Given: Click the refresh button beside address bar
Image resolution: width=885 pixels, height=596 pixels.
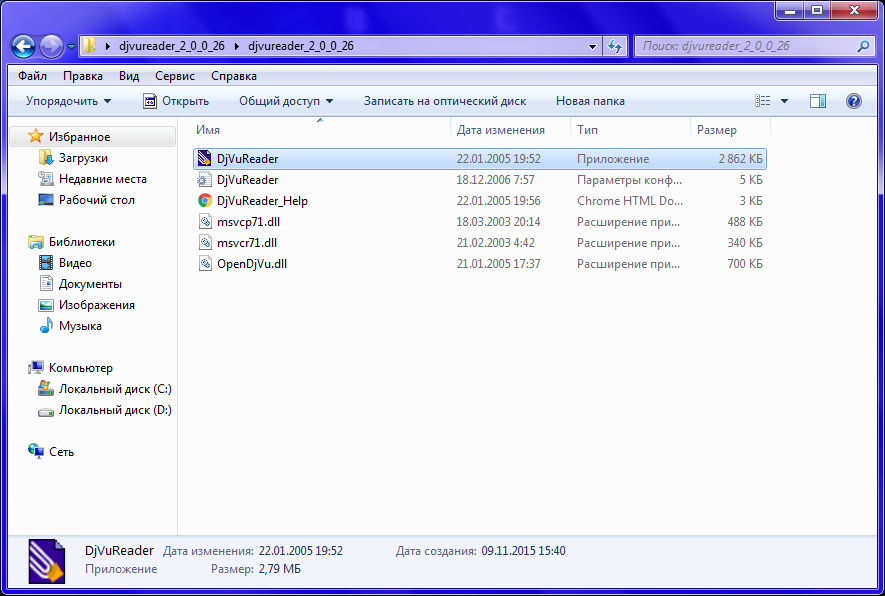Looking at the screenshot, I should (615, 46).
